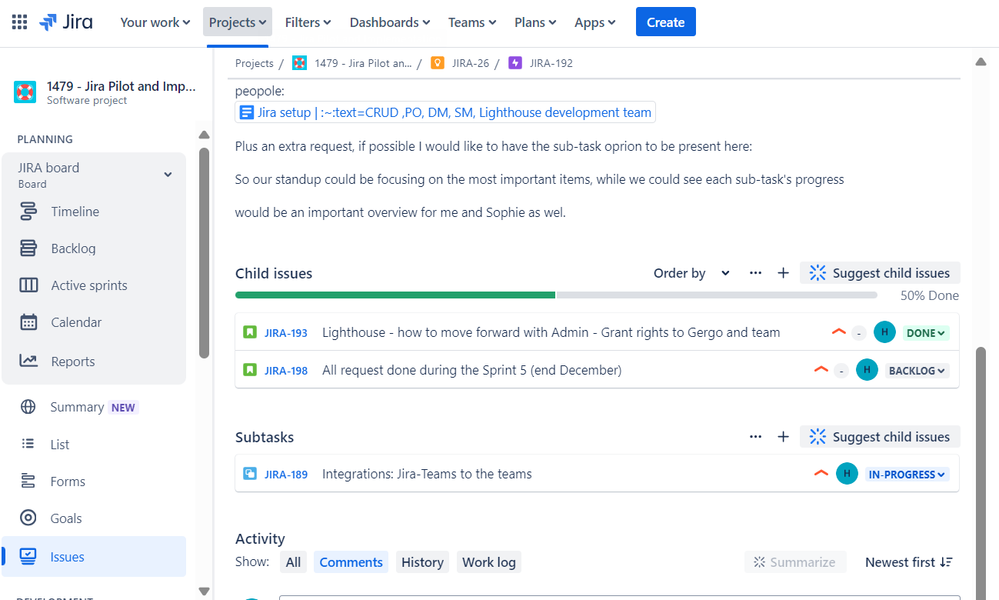The image size is (999, 600).
Task: Select the Issues icon in sidebar
Action: click(x=28, y=557)
